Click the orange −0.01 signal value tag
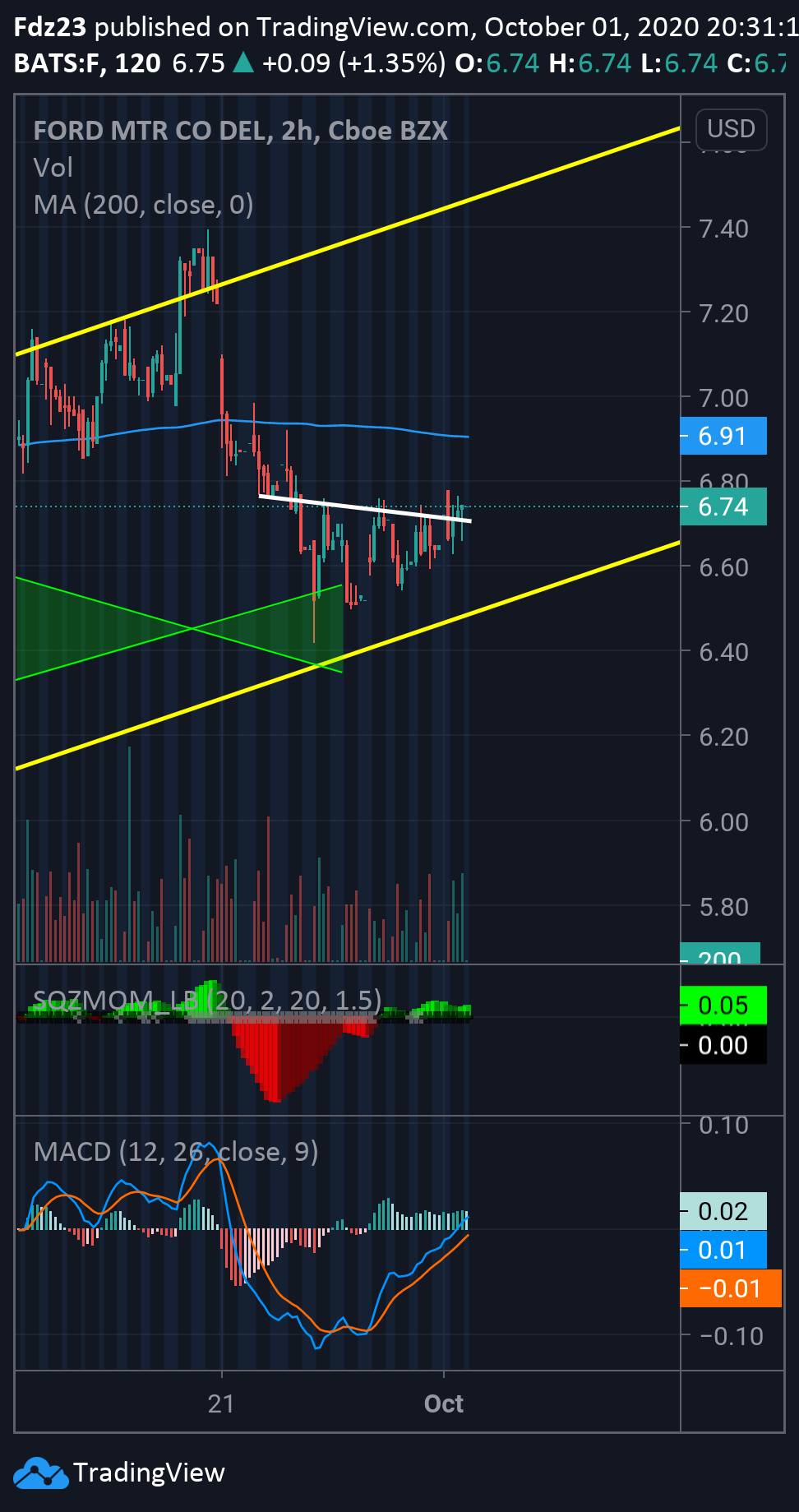The width and height of the screenshot is (799, 1512). 731,1288
